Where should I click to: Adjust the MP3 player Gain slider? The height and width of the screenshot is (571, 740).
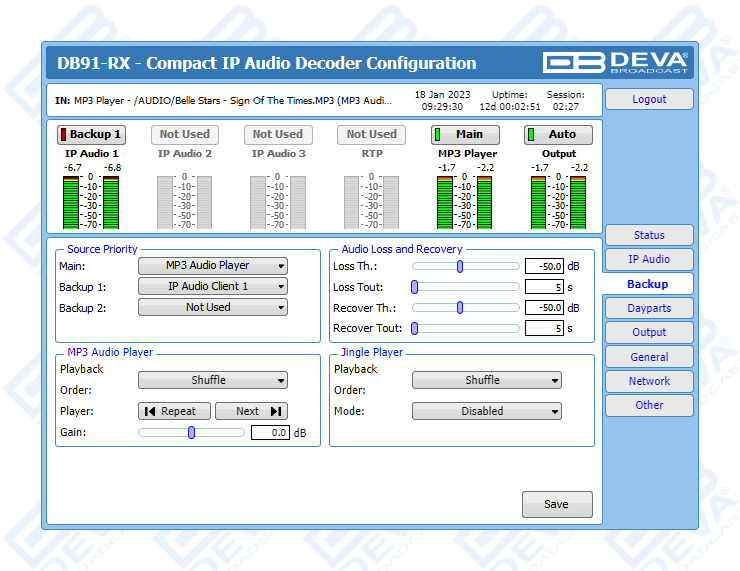[191, 433]
